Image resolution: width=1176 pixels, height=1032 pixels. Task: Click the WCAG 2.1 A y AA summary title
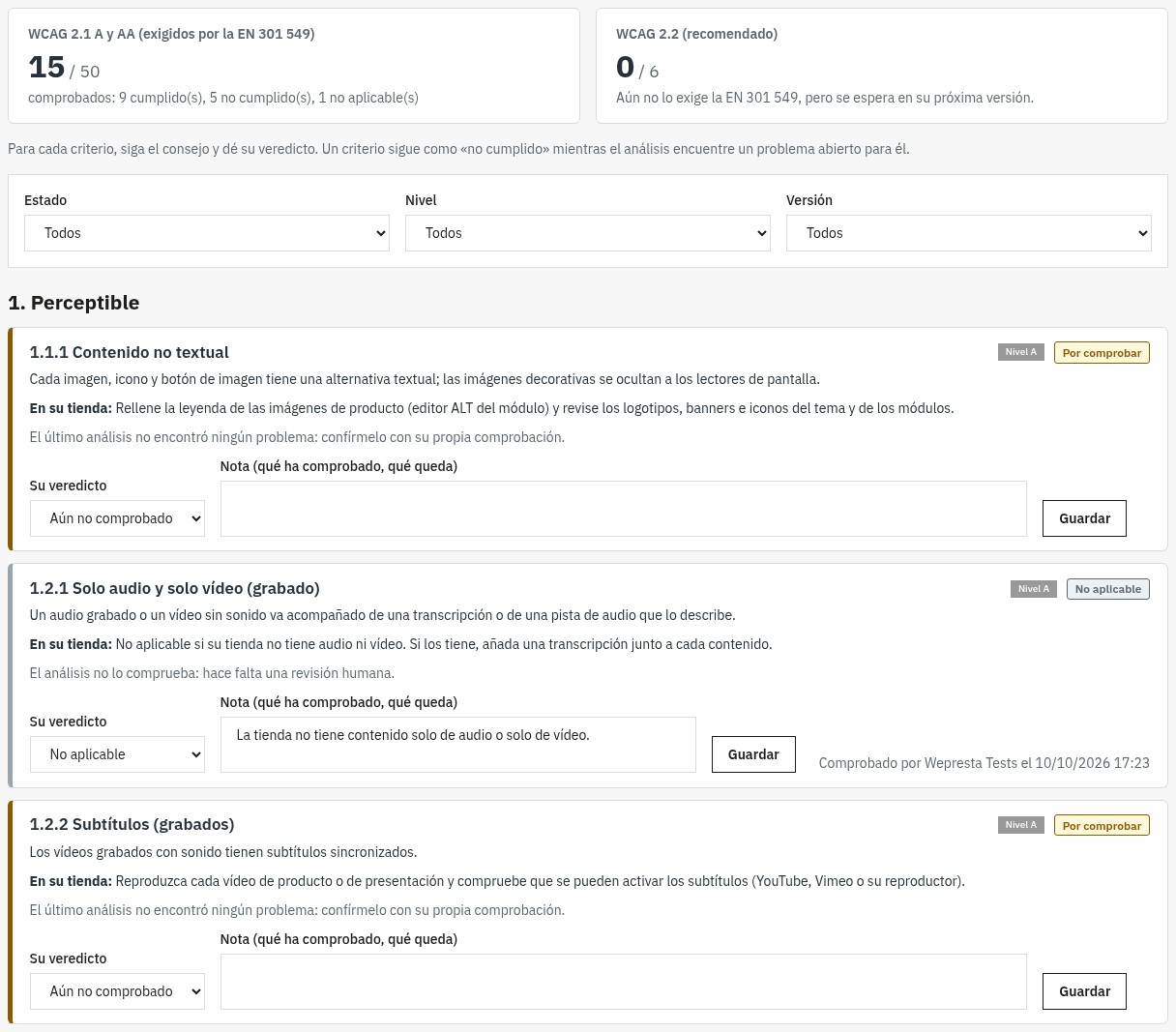click(171, 34)
